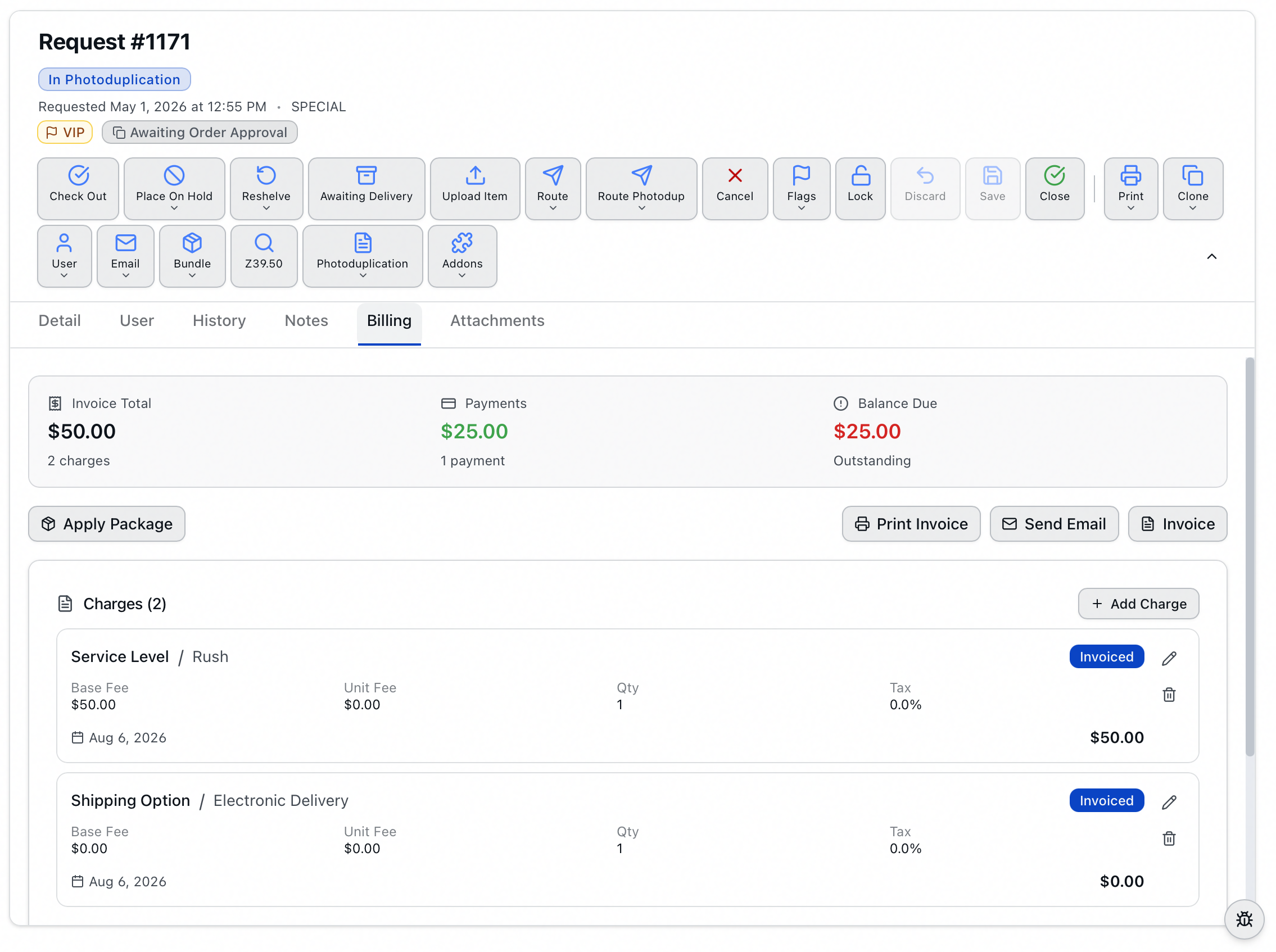Click the Awaiting Delivery button
This screenshot has height=952, width=1276.
point(366,188)
